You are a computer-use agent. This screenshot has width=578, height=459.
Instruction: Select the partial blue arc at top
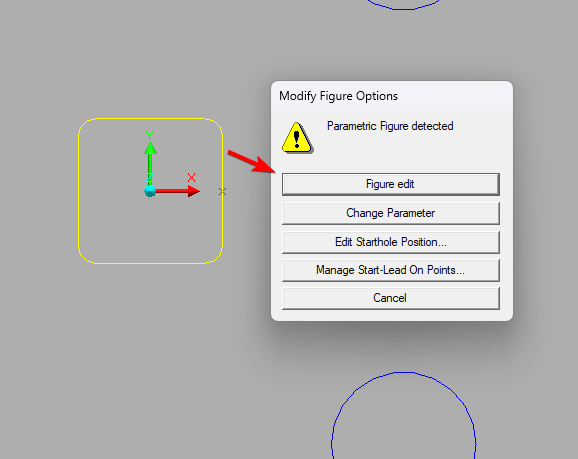[x=403, y=8]
